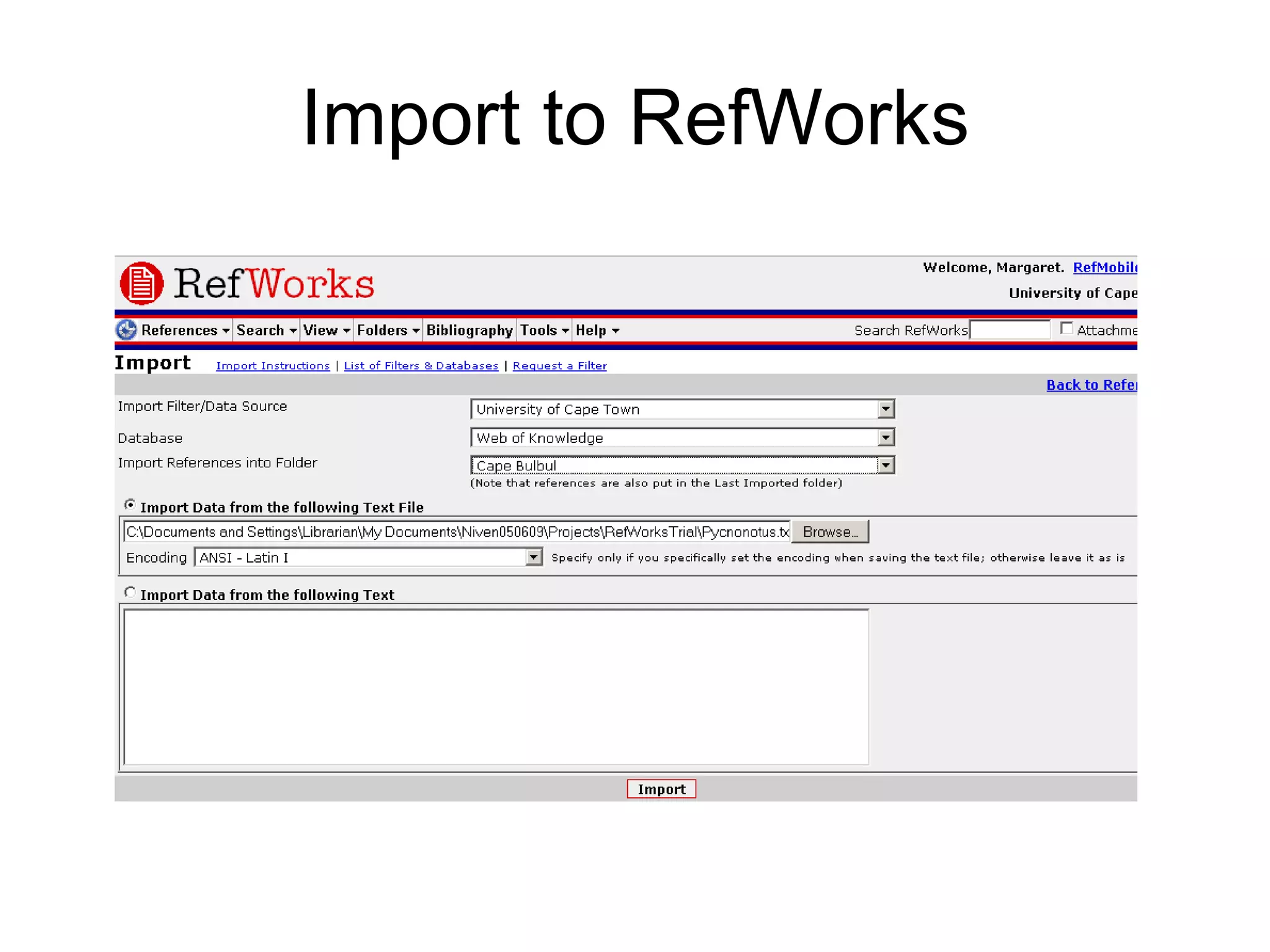Expand the Encoding ANSI - Latin I dropdown
The image size is (1270, 952).
(x=533, y=557)
